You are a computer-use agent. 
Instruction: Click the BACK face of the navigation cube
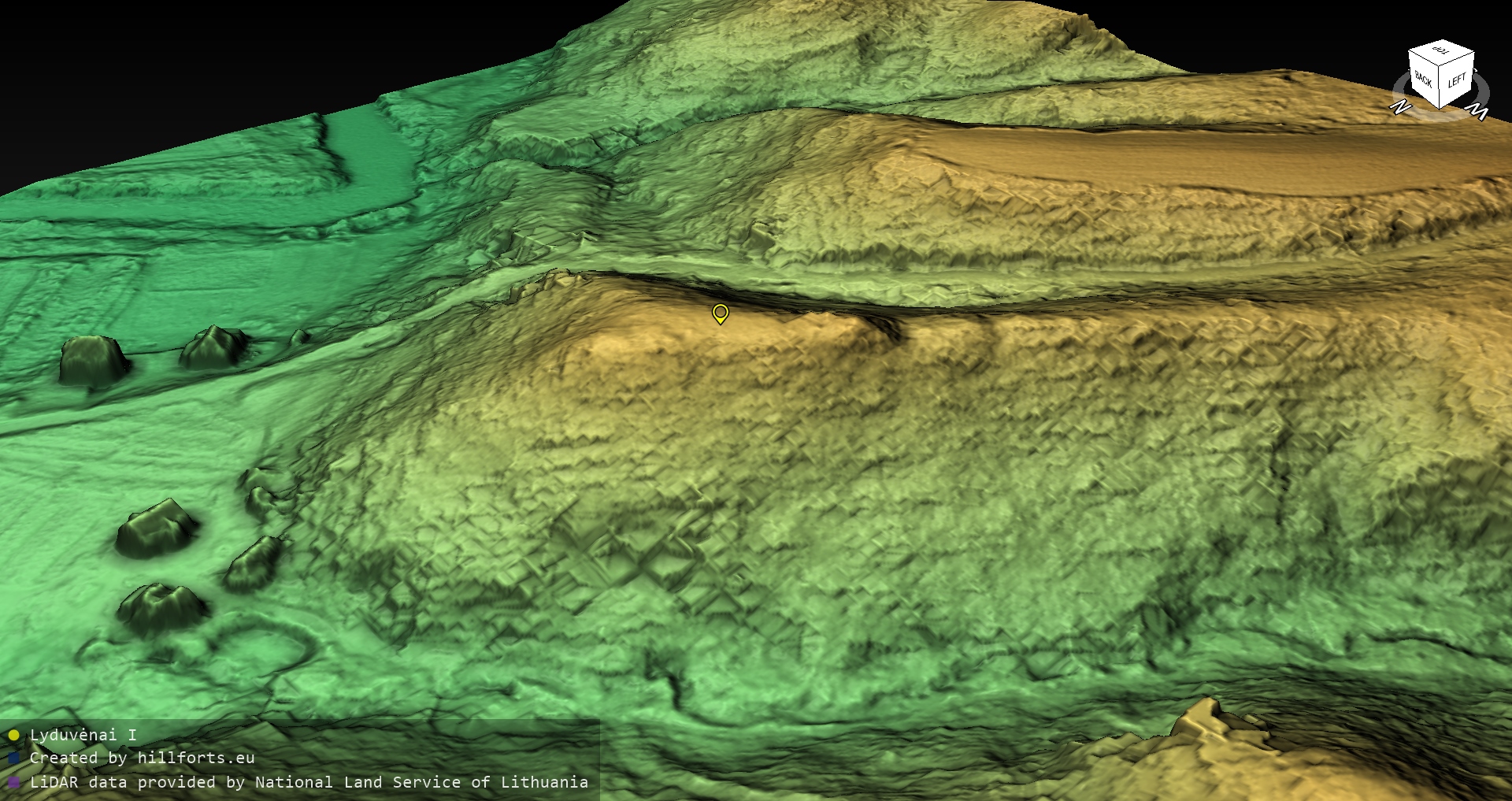pyautogui.click(x=1424, y=80)
